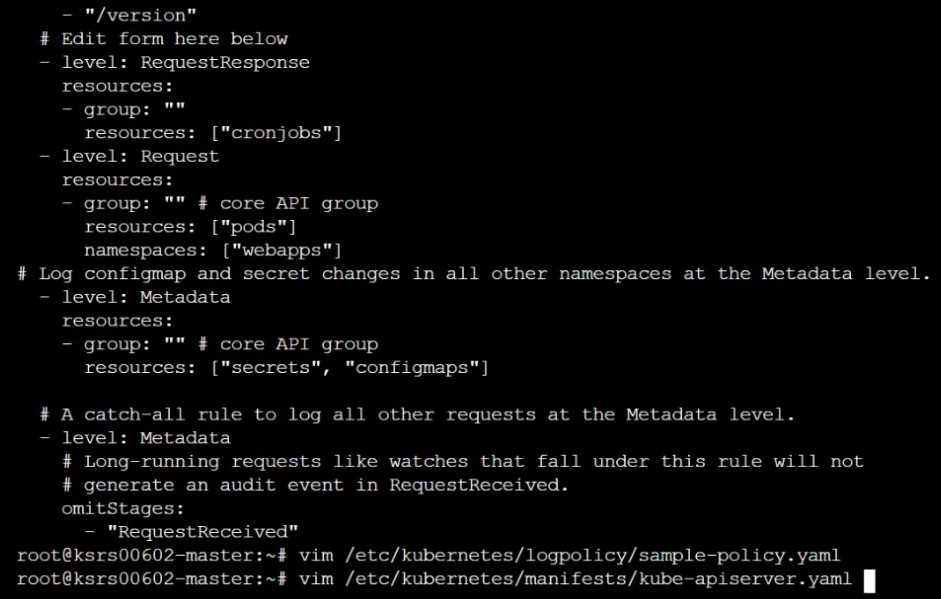Click the "# Edit form here below" comment

tap(165, 39)
